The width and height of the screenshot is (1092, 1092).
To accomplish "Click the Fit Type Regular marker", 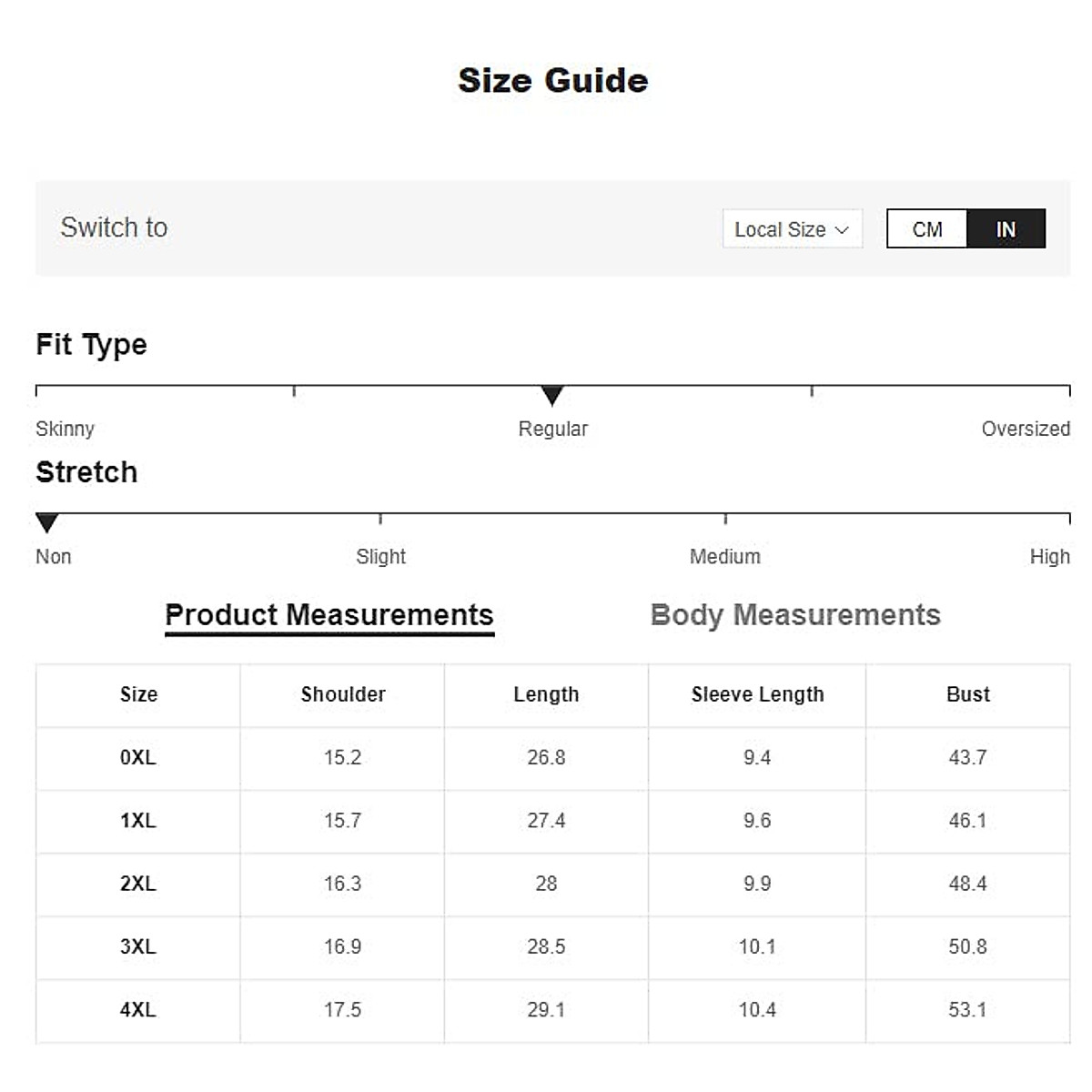I will pyautogui.click(x=551, y=395).
